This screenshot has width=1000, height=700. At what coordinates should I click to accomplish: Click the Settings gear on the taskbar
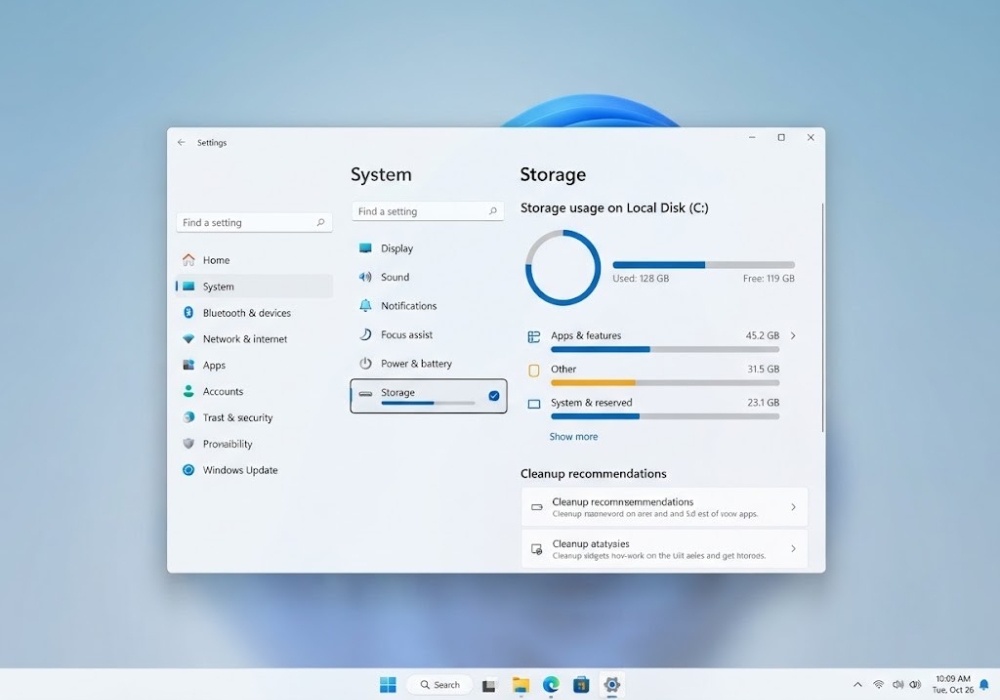pyautogui.click(x=612, y=685)
